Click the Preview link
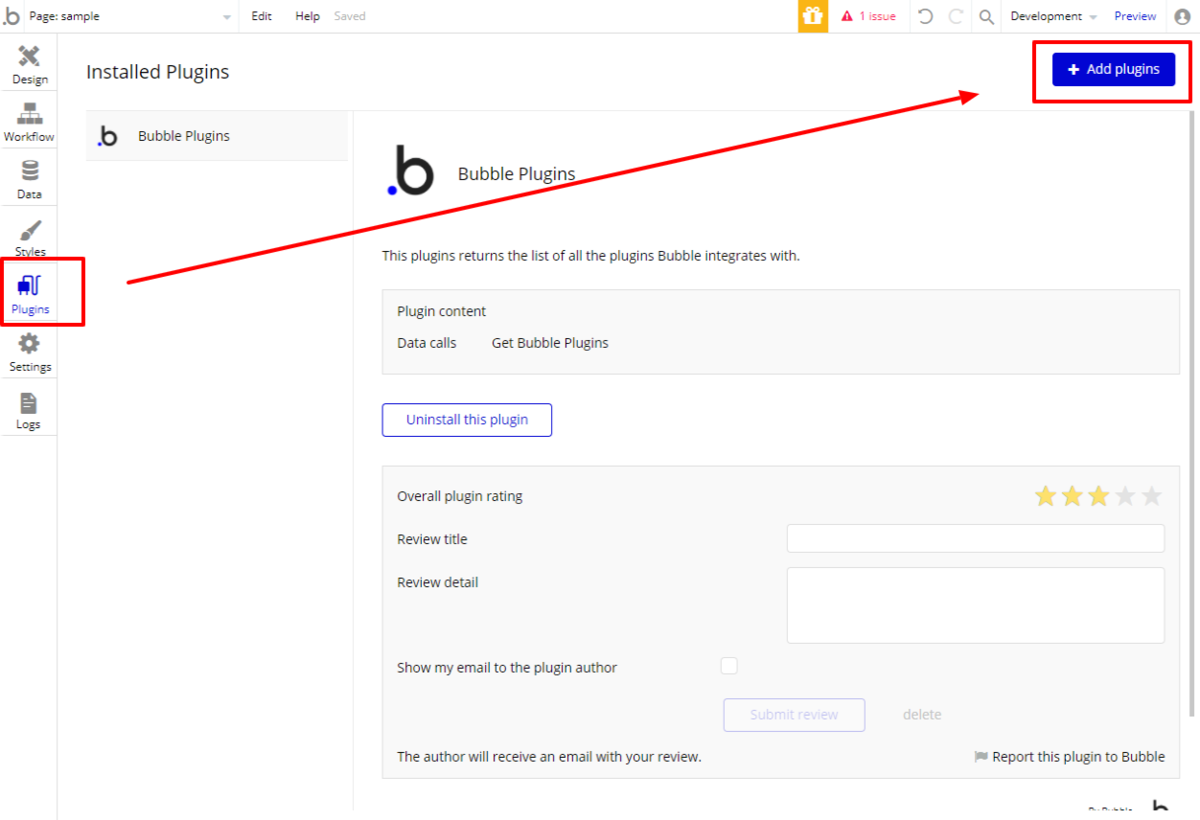Image resolution: width=1200 pixels, height=820 pixels. tap(1135, 16)
